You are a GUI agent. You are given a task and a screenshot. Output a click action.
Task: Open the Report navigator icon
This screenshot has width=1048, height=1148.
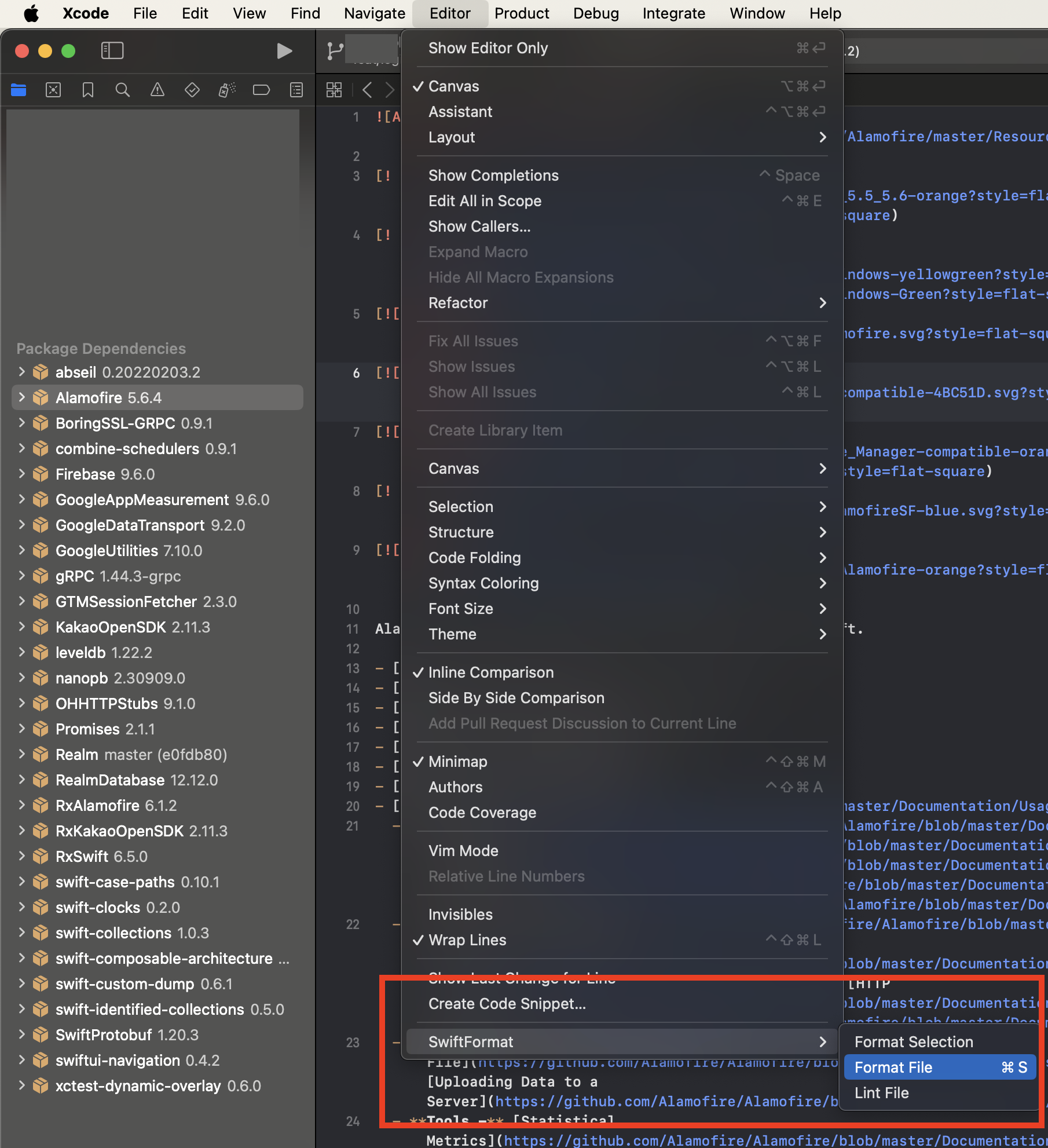(296, 90)
